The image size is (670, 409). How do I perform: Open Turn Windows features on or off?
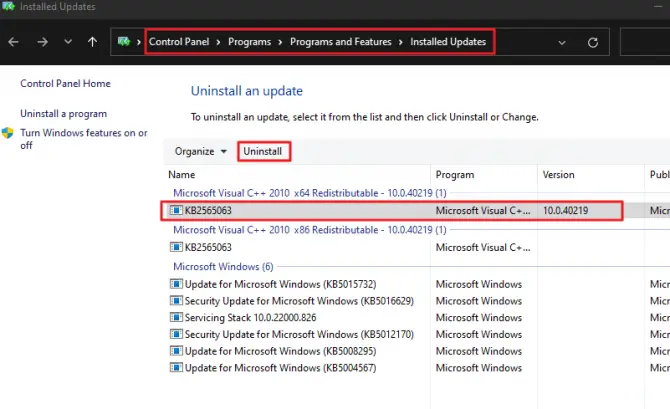[x=84, y=139]
